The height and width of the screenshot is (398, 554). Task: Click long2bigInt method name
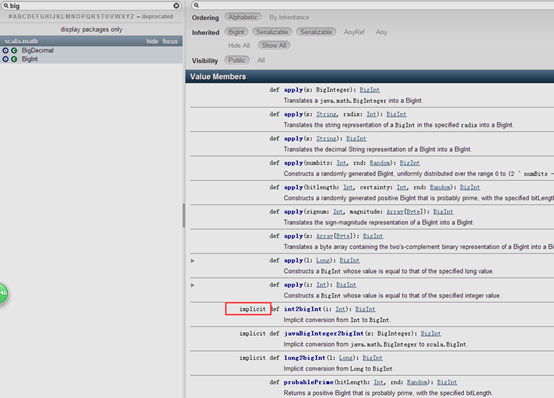pos(304,358)
